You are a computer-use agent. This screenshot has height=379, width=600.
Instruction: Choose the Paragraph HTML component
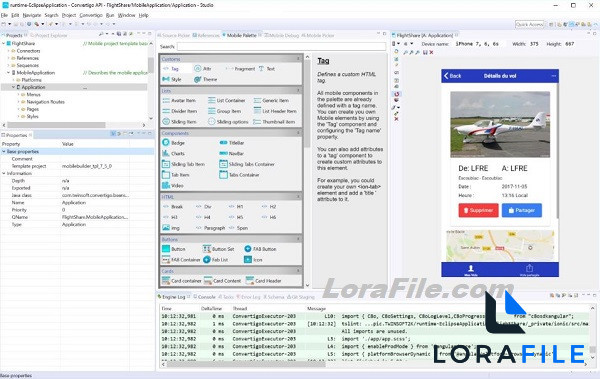210,228
